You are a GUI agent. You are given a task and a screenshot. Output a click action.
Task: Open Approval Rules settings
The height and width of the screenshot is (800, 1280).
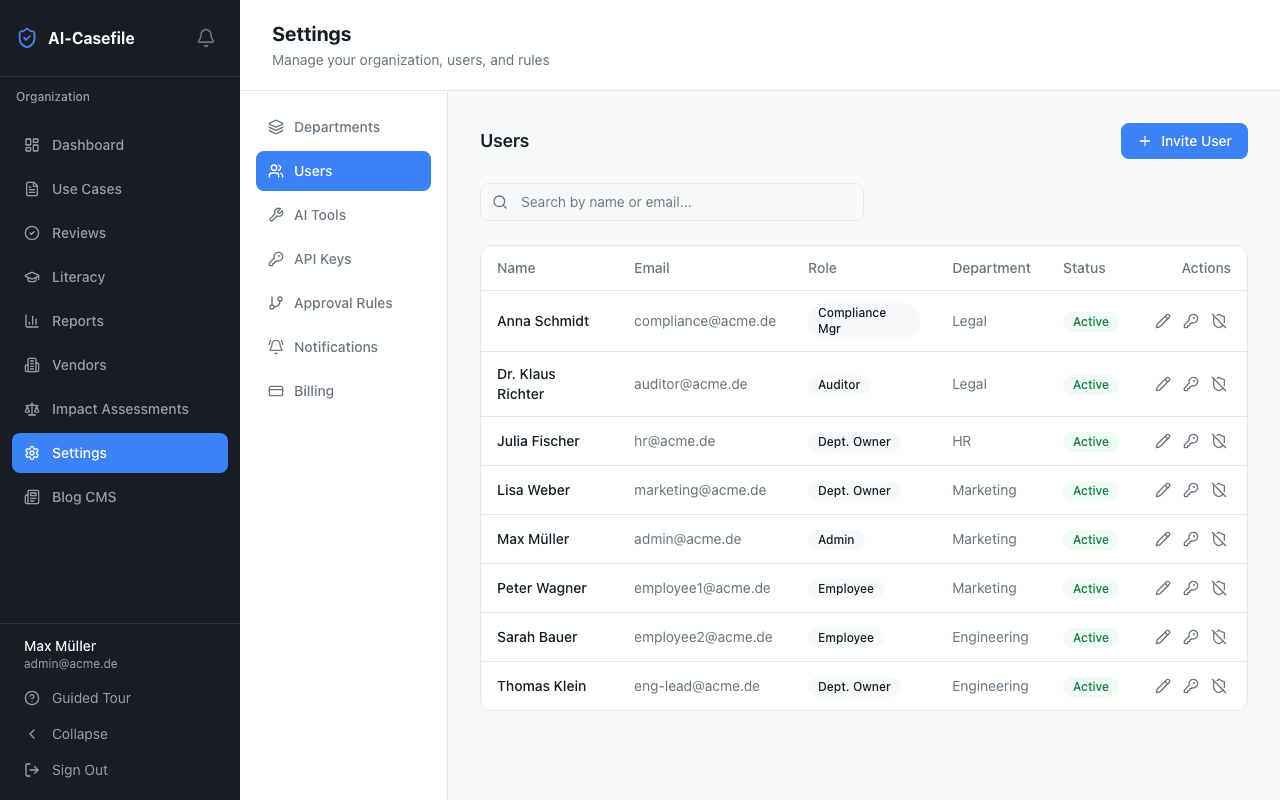click(x=343, y=303)
